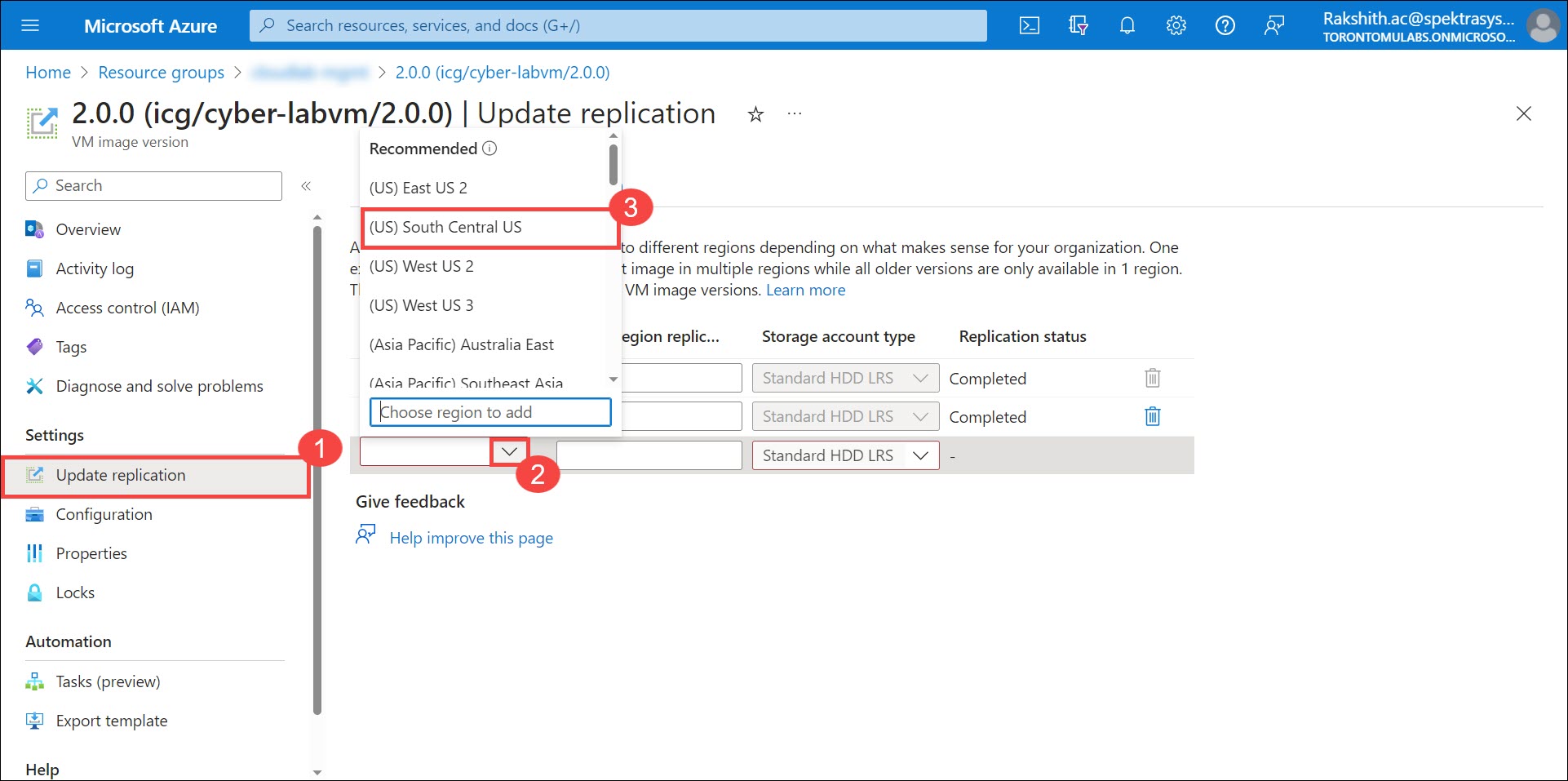Click the region dropdown list scrollbar
1568x781 pixels.
tap(613, 165)
